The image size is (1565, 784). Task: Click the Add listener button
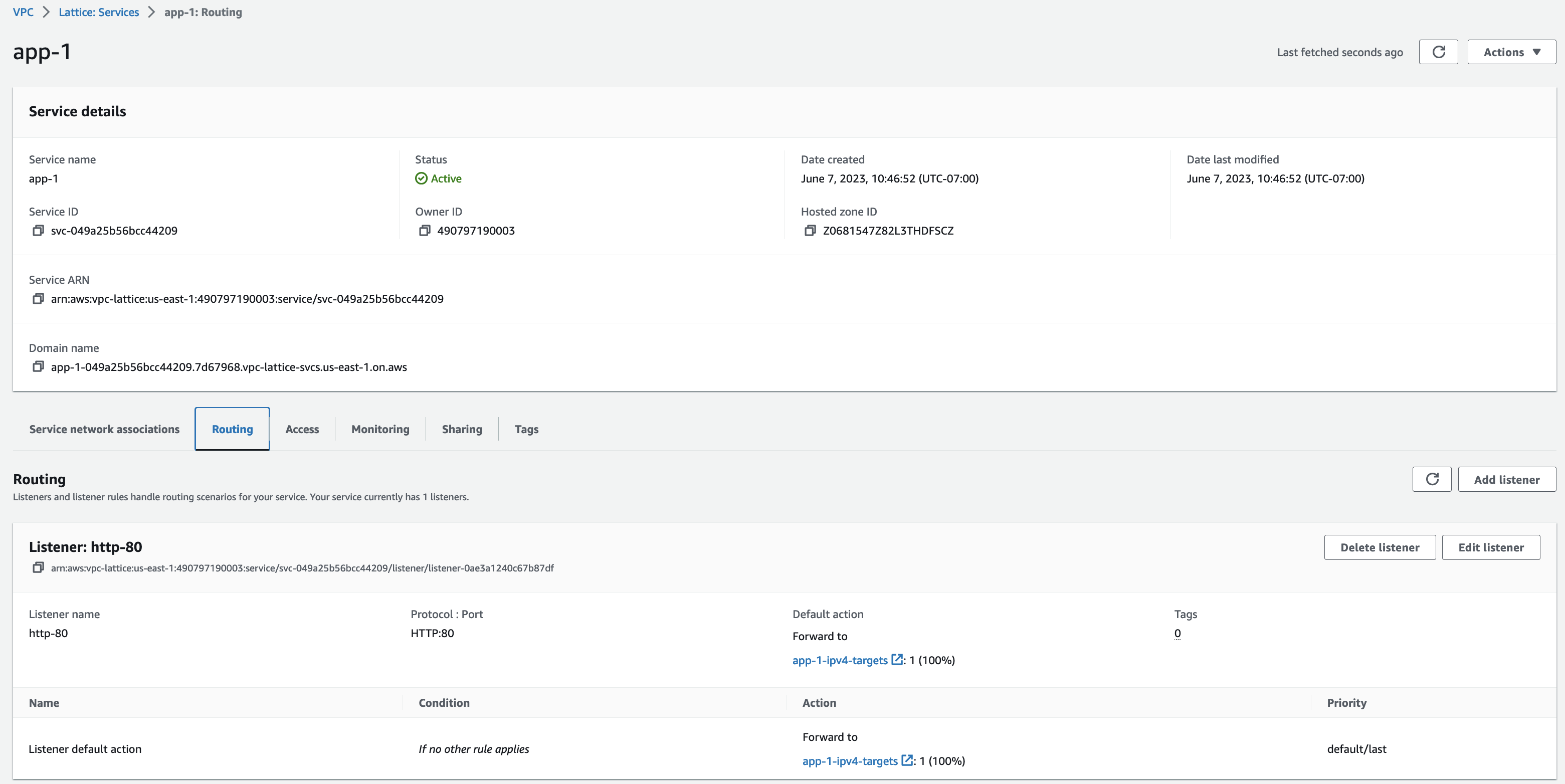(1506, 479)
